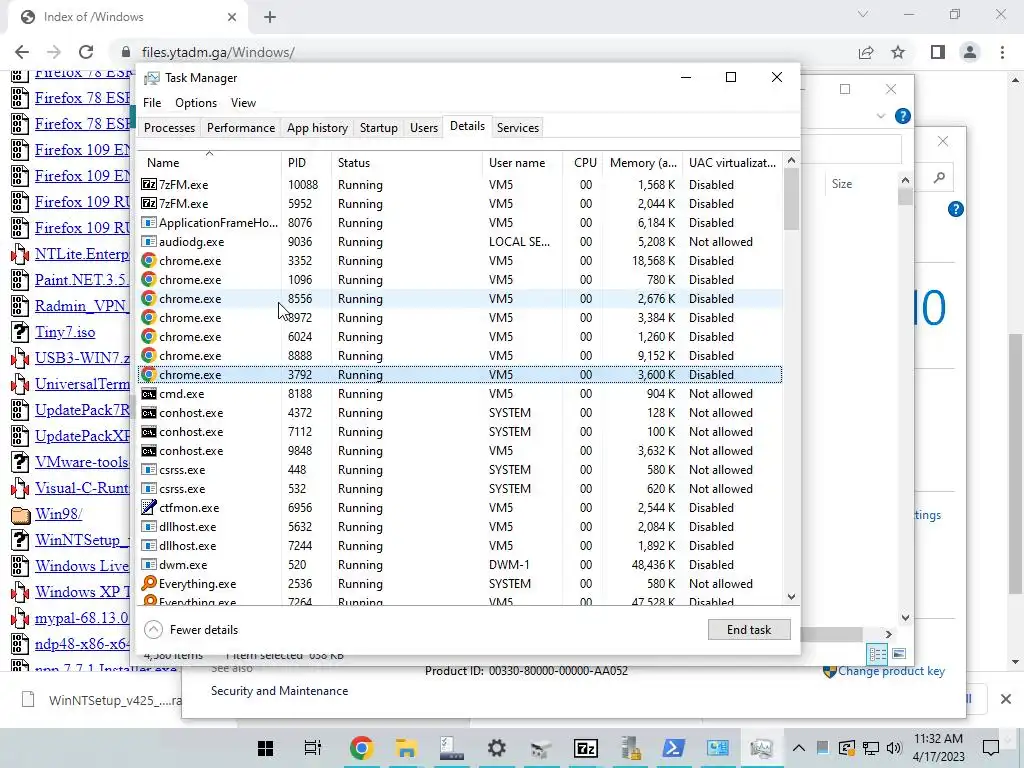This screenshot has width=1024, height=768.
Task: Open the View menu in Task Manager
Action: 243,103
